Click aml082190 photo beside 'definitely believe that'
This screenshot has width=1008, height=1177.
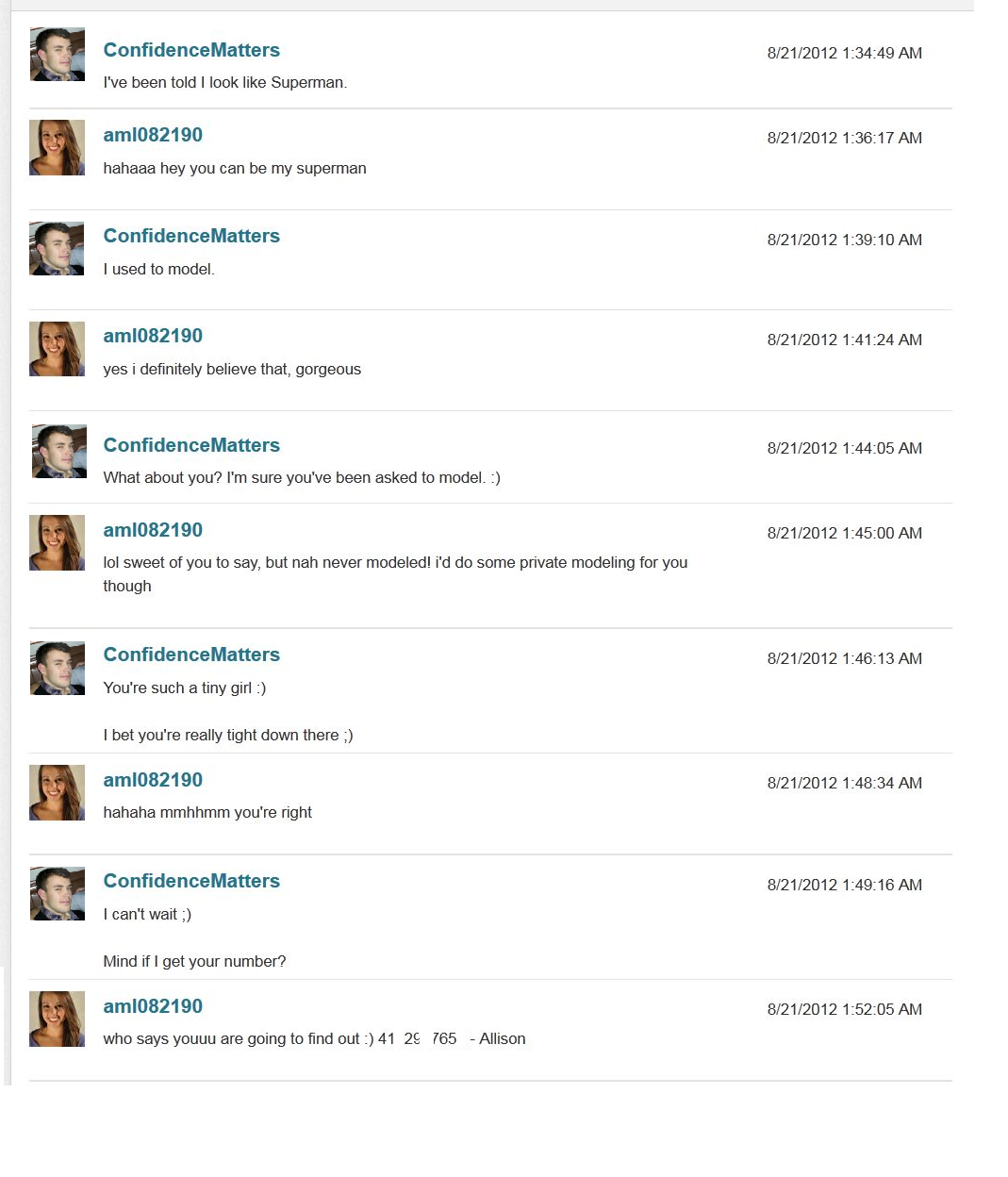coord(58,349)
